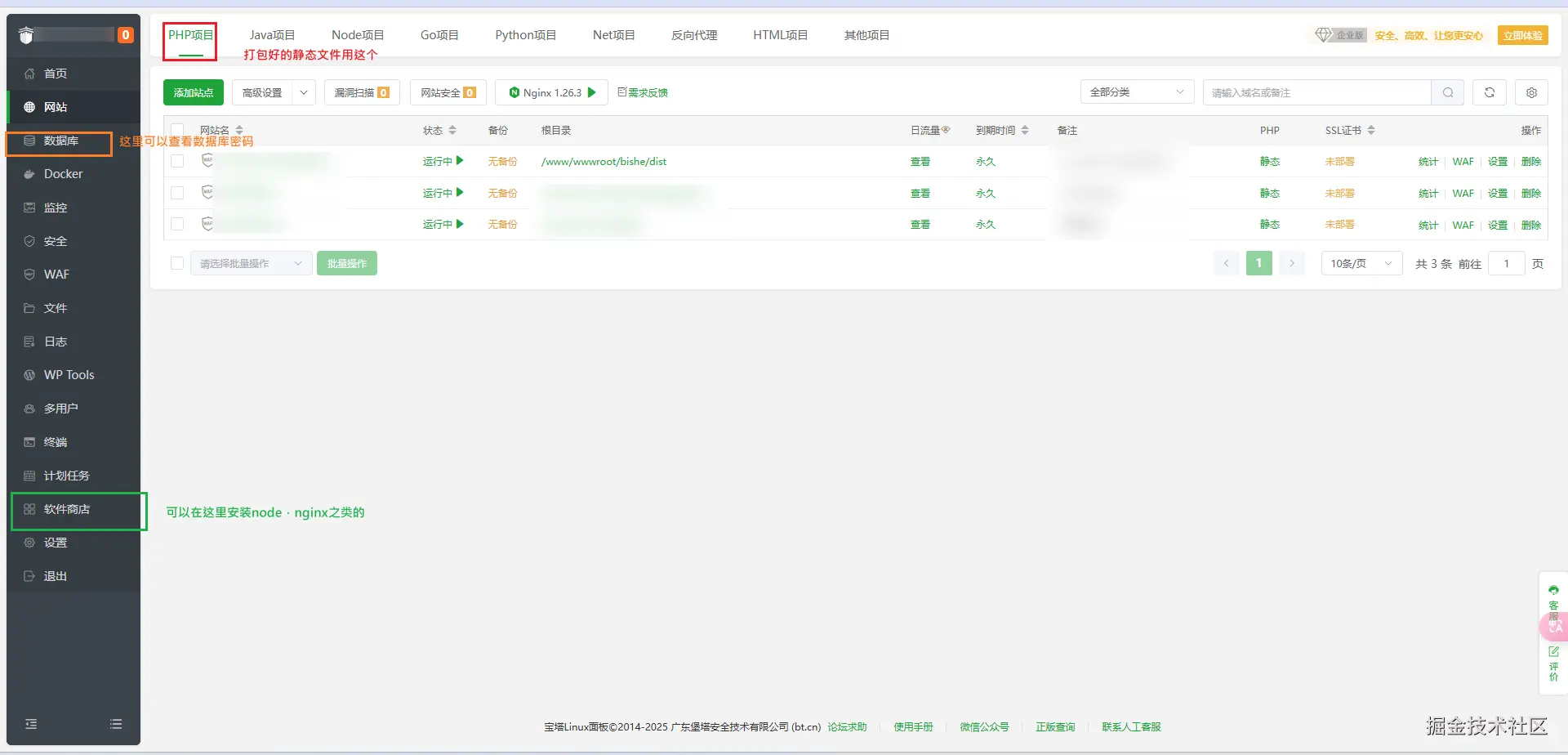Click the WordPress icon beside WP Tools
Screen dimensions: 1568x755
pos(29,375)
